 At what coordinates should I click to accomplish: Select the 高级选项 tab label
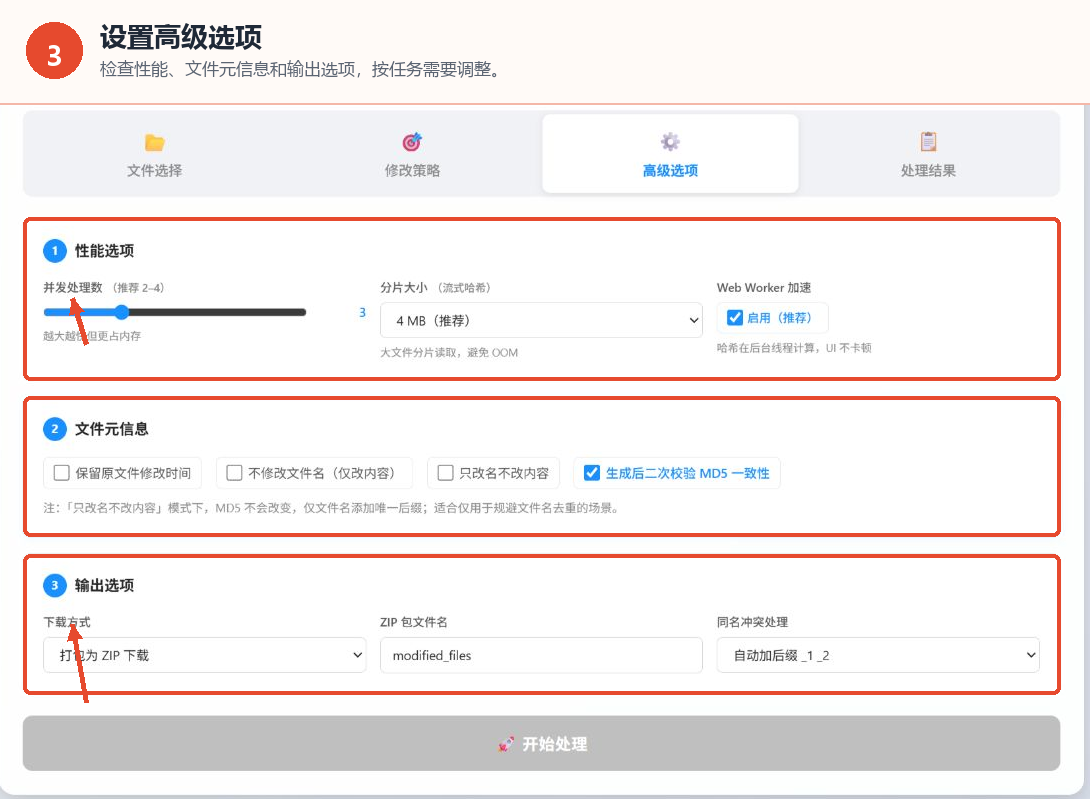tap(670, 170)
